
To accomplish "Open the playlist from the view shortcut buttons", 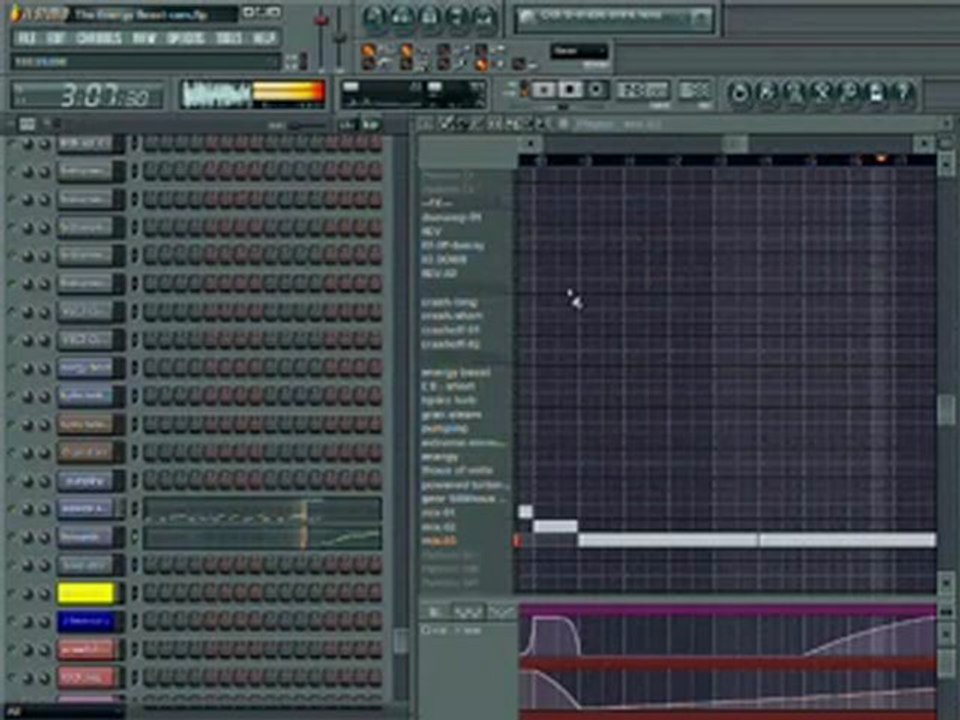I will 372,20.
